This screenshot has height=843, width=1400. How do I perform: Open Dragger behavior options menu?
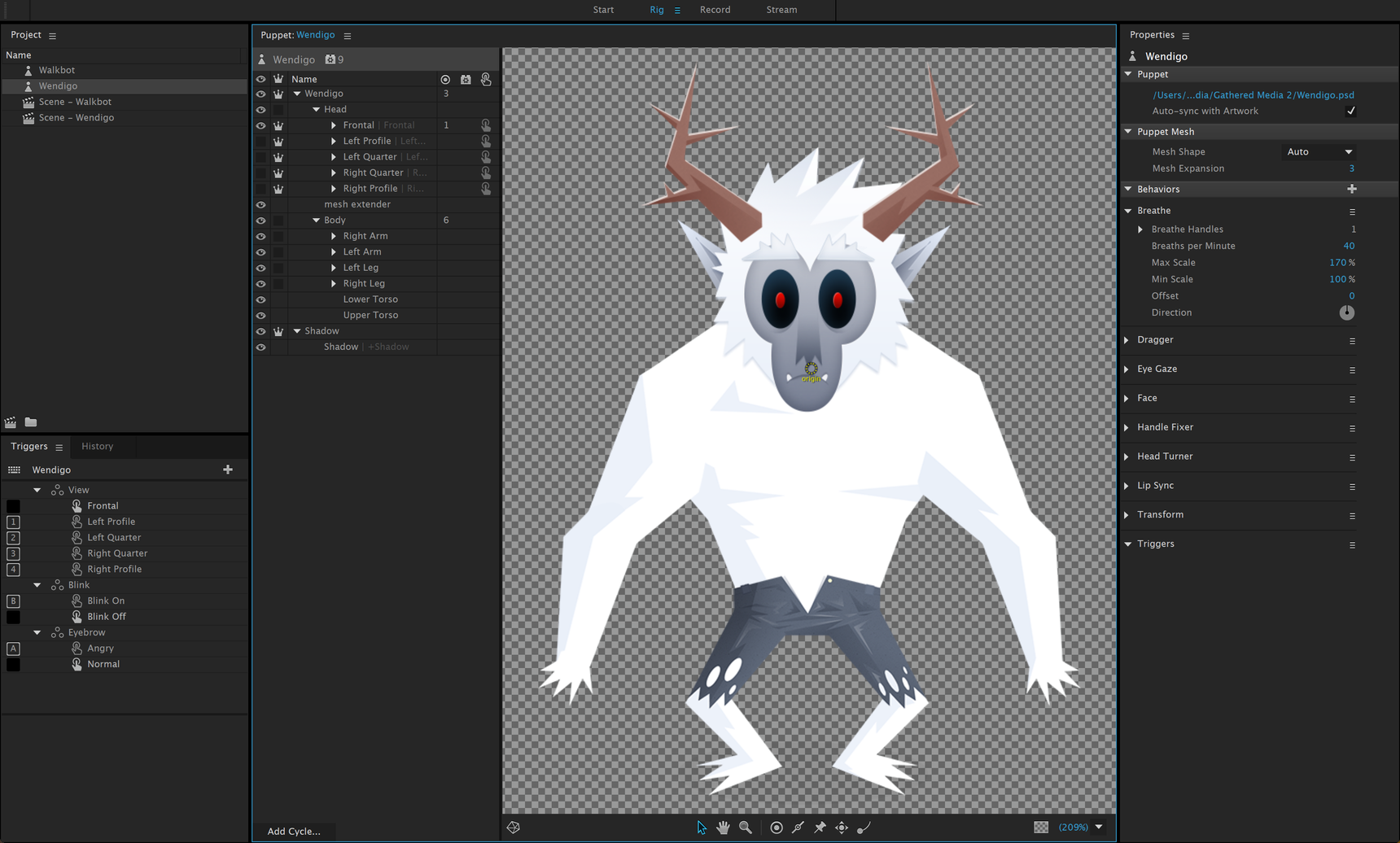point(1352,341)
